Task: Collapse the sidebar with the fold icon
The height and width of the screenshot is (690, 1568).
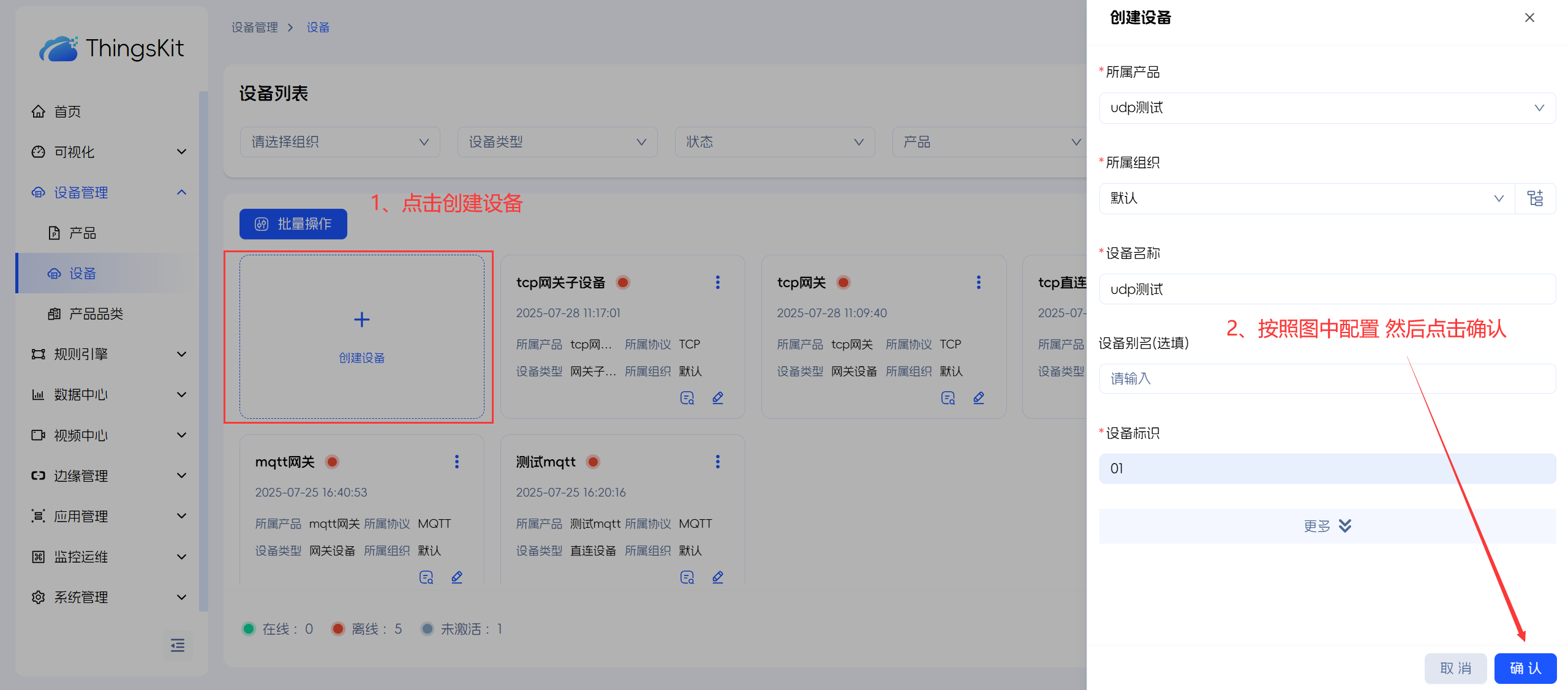Action: tap(178, 645)
